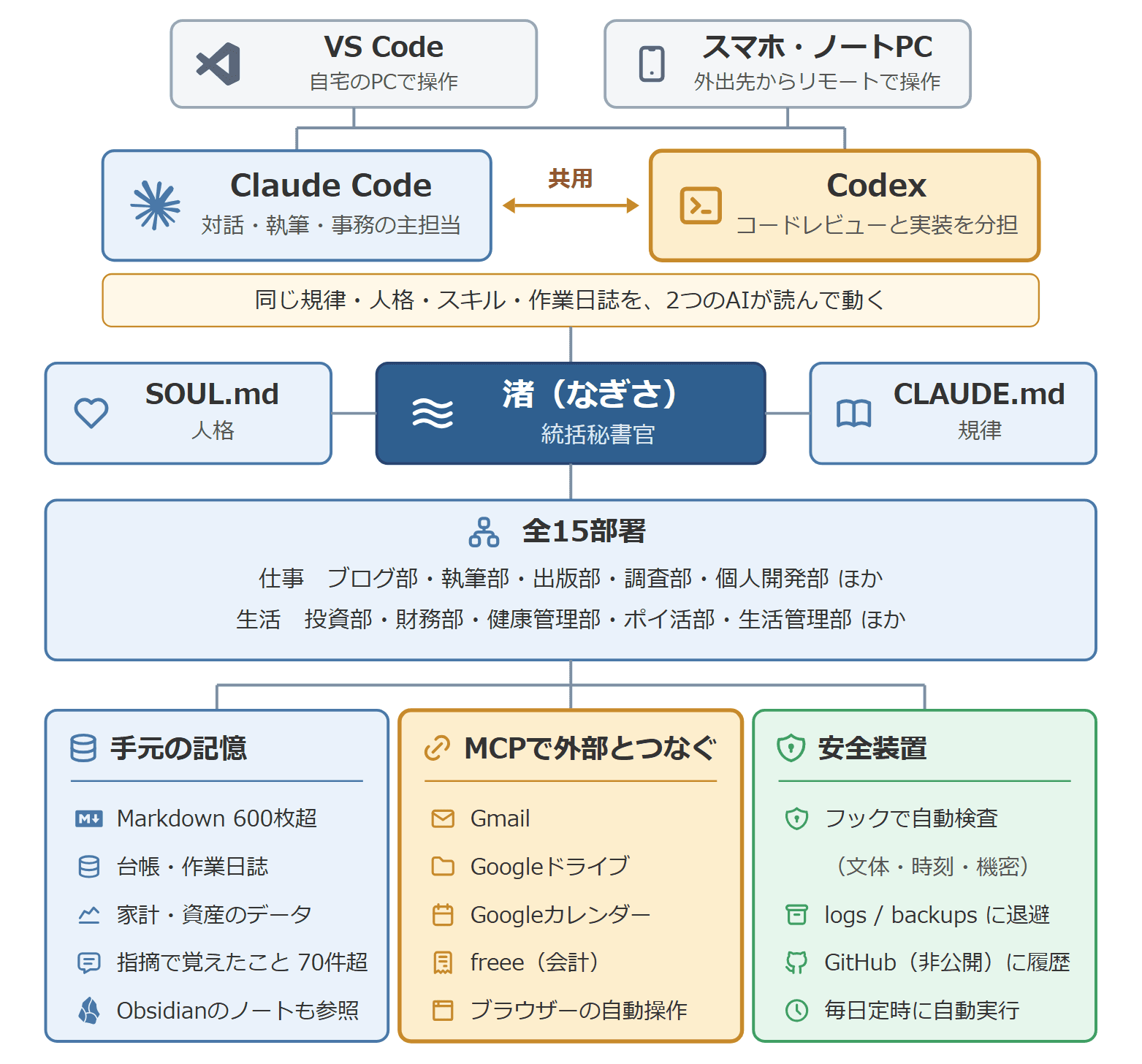Screen dimensions: 1142x1064
Task: Click the 共用 label above the arrow
Action: click(x=570, y=178)
